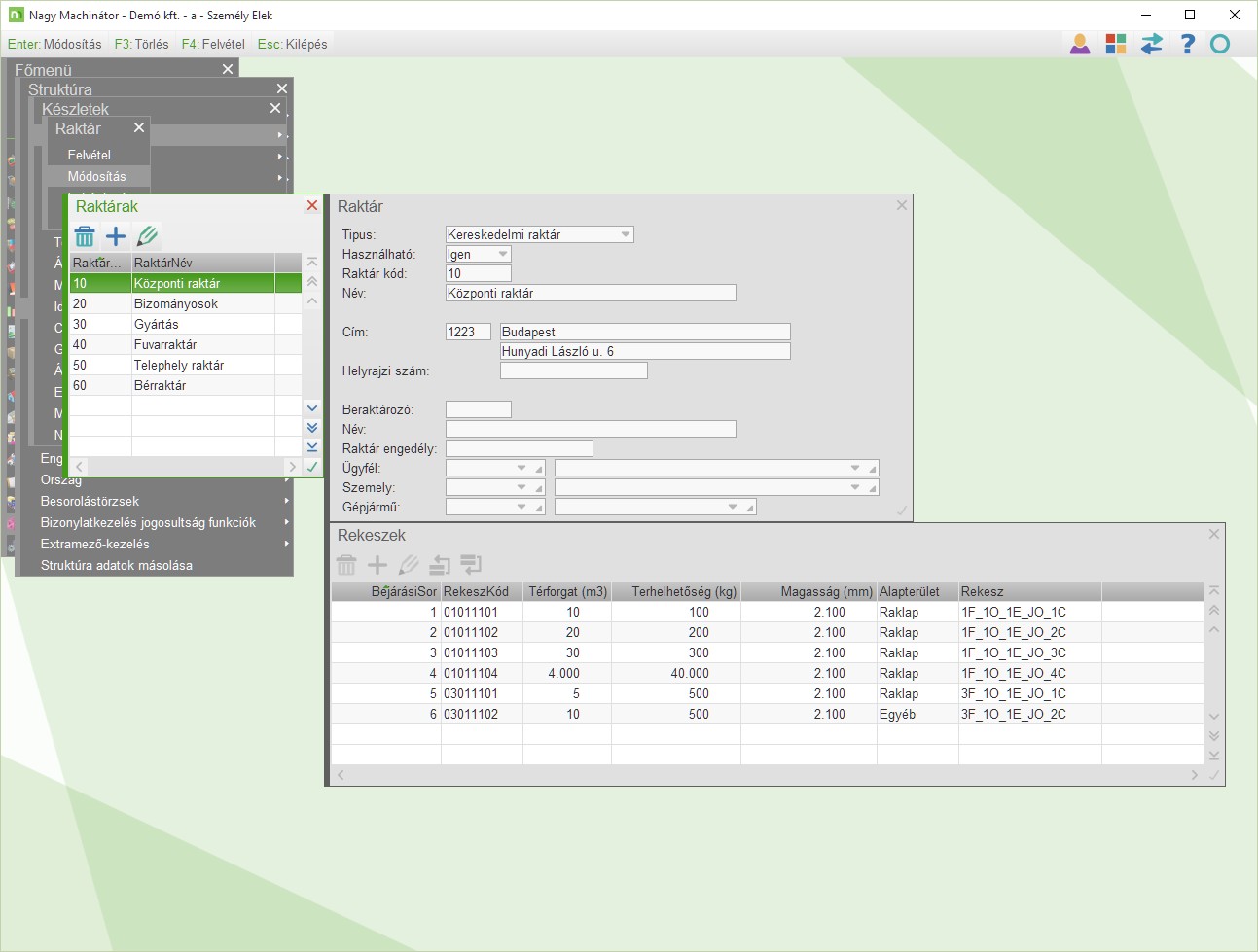
Task: Click the teal circle icon in toolbar
Action: pyautogui.click(x=1220, y=44)
